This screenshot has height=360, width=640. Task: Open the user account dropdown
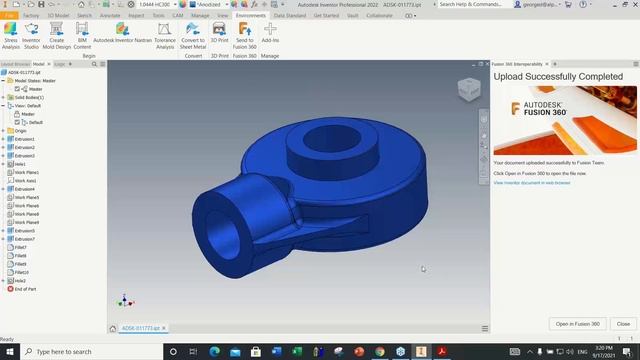pos(537,4)
